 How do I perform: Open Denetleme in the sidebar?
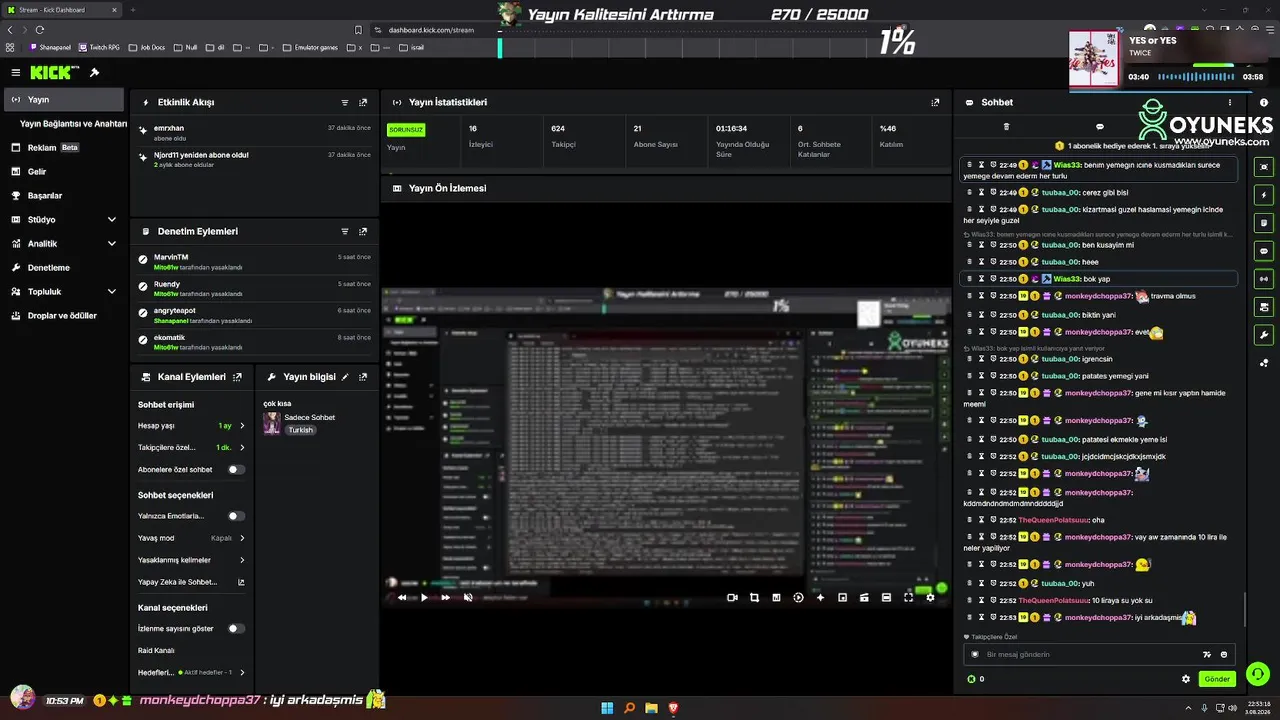click(65, 268)
